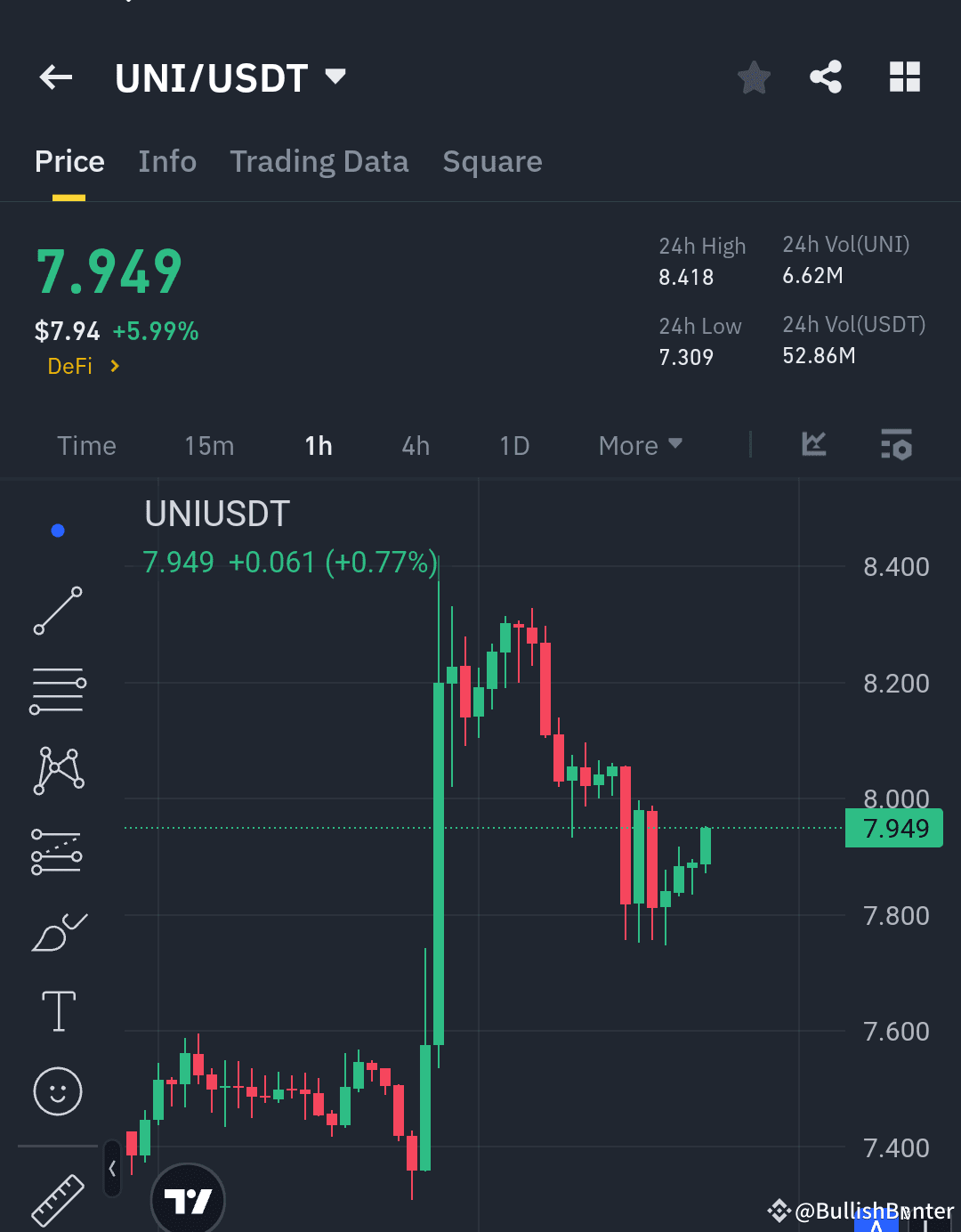Open the chart settings icon

click(x=896, y=445)
